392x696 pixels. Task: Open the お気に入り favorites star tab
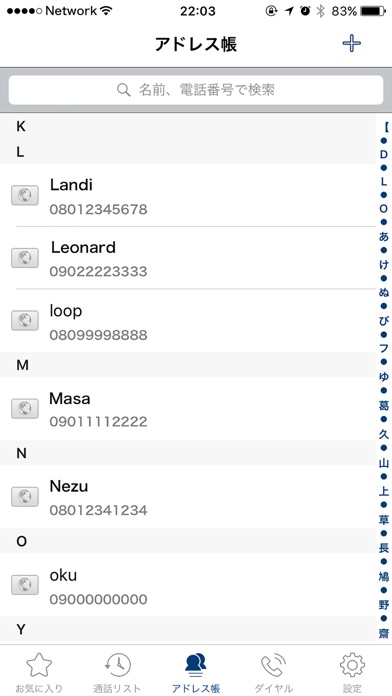coord(39,672)
